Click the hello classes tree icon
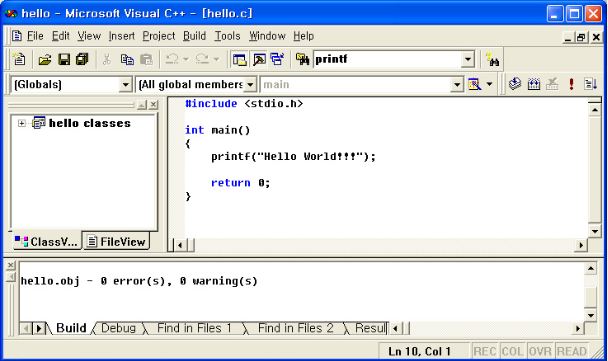Image resolution: width=608 pixels, height=361 pixels. (x=39, y=123)
